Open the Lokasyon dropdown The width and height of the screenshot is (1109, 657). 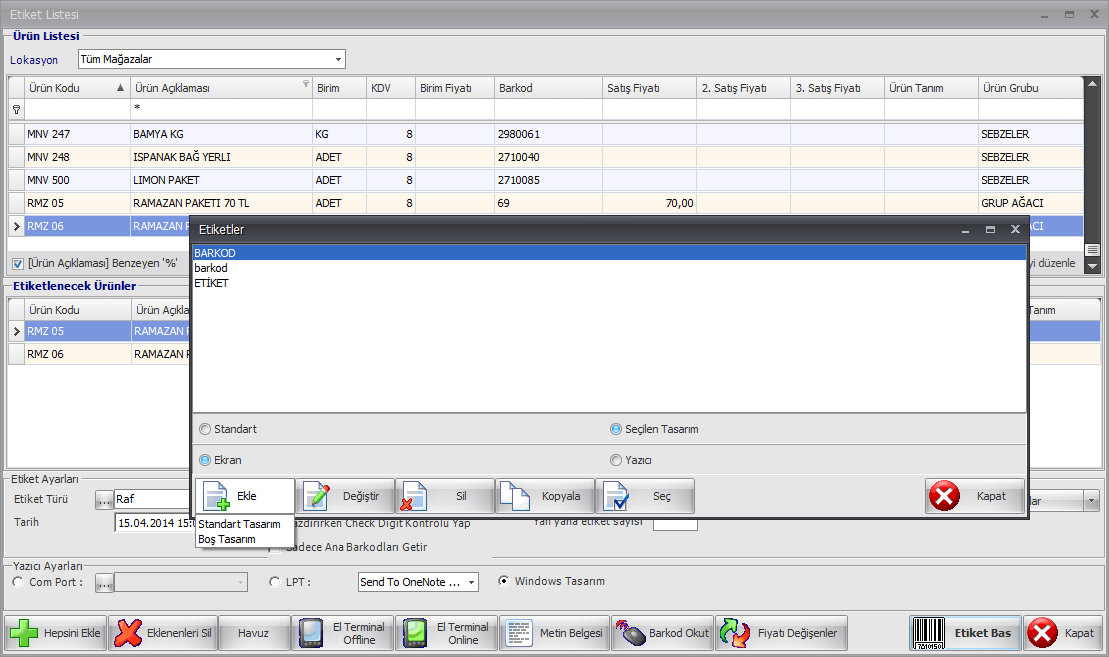338,59
